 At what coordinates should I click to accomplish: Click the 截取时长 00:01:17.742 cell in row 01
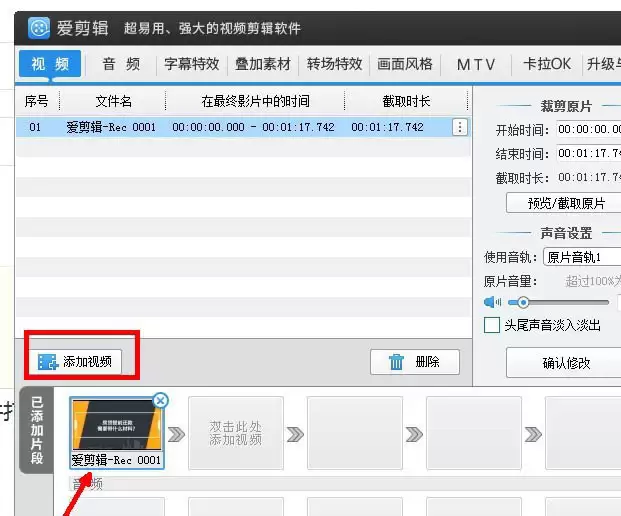[387, 127]
